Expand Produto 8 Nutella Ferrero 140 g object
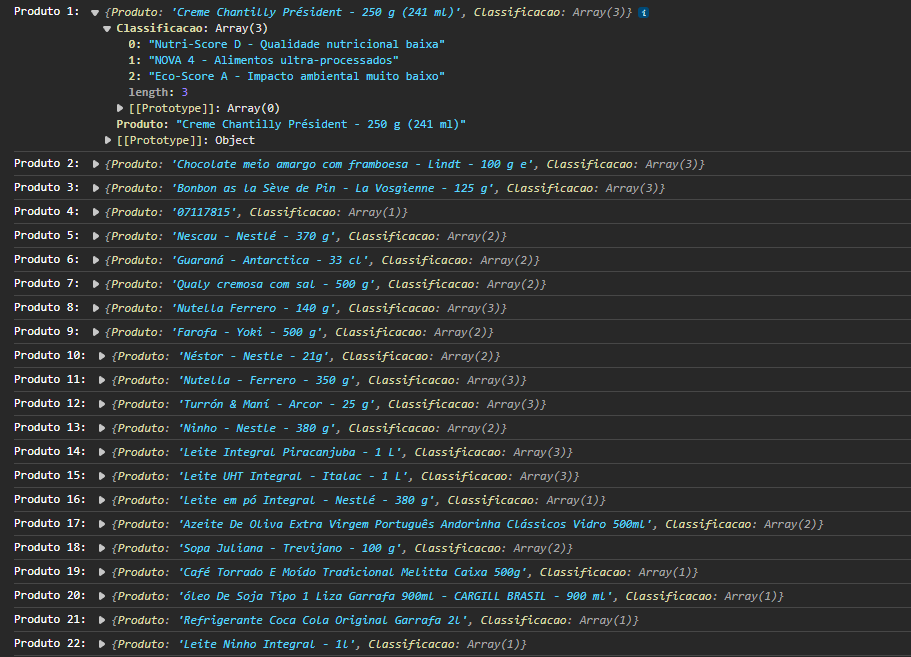The width and height of the screenshot is (911, 657). 96,308
